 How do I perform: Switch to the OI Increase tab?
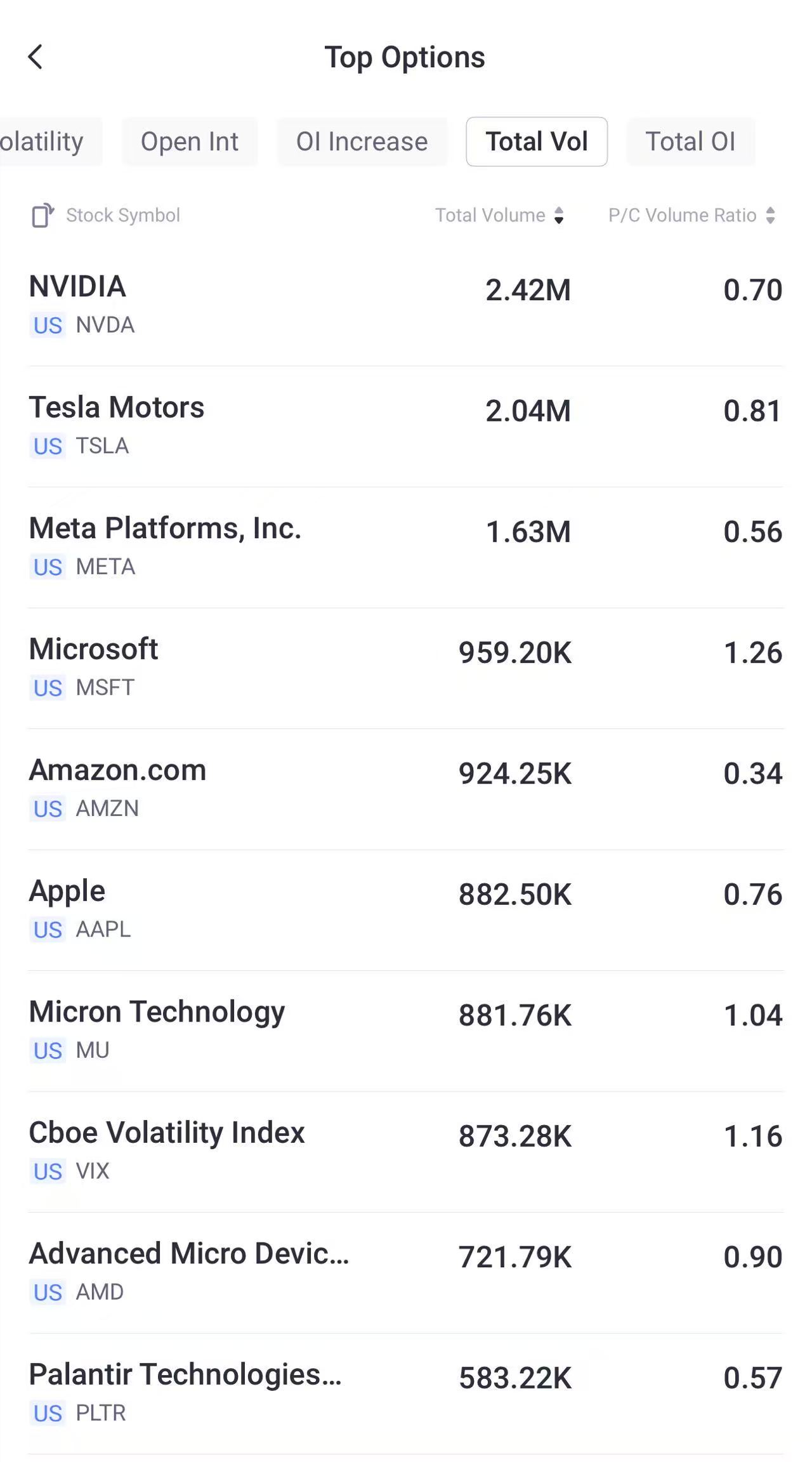[362, 142]
